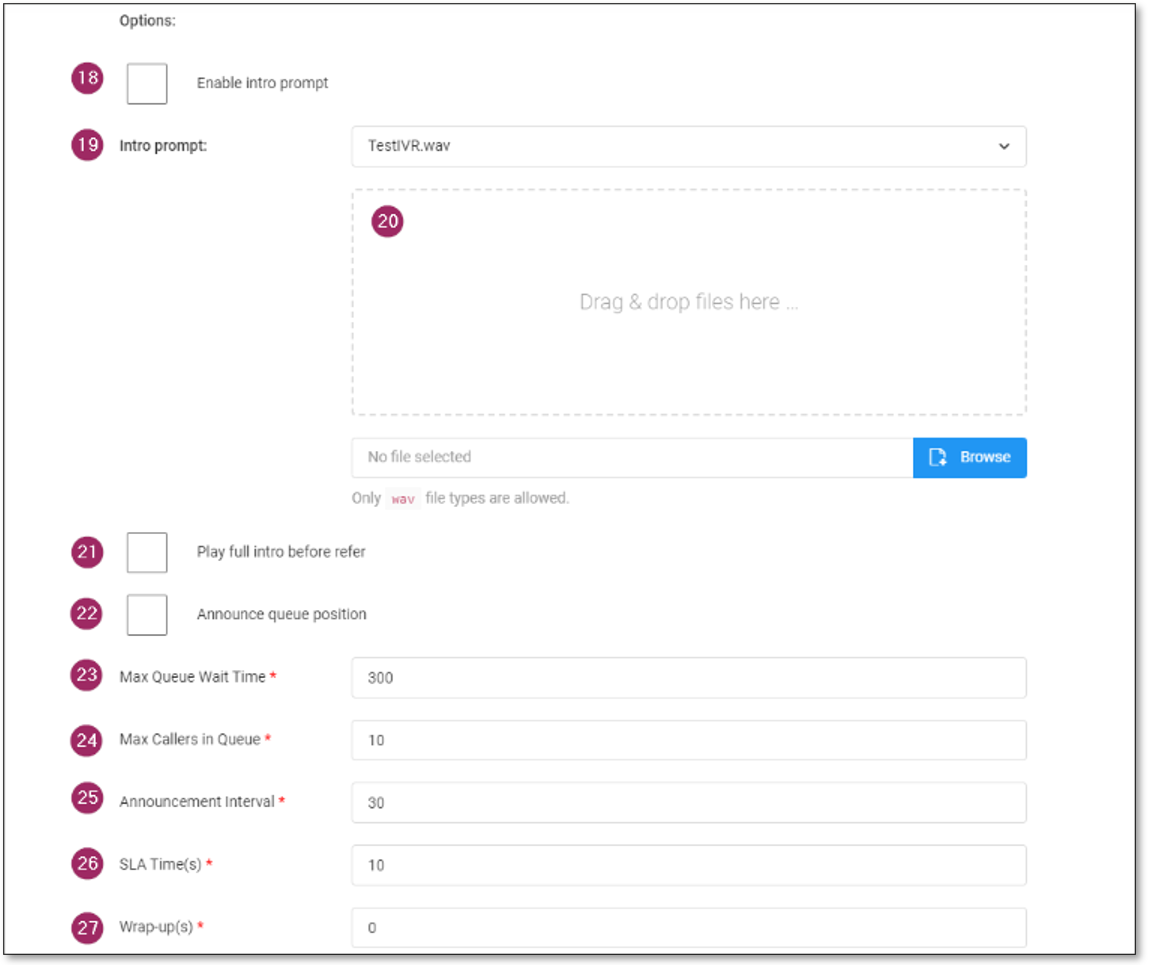Toggle Announce queue position checkbox
Image resolution: width=1149 pixels, height=965 pixels.
point(147,614)
